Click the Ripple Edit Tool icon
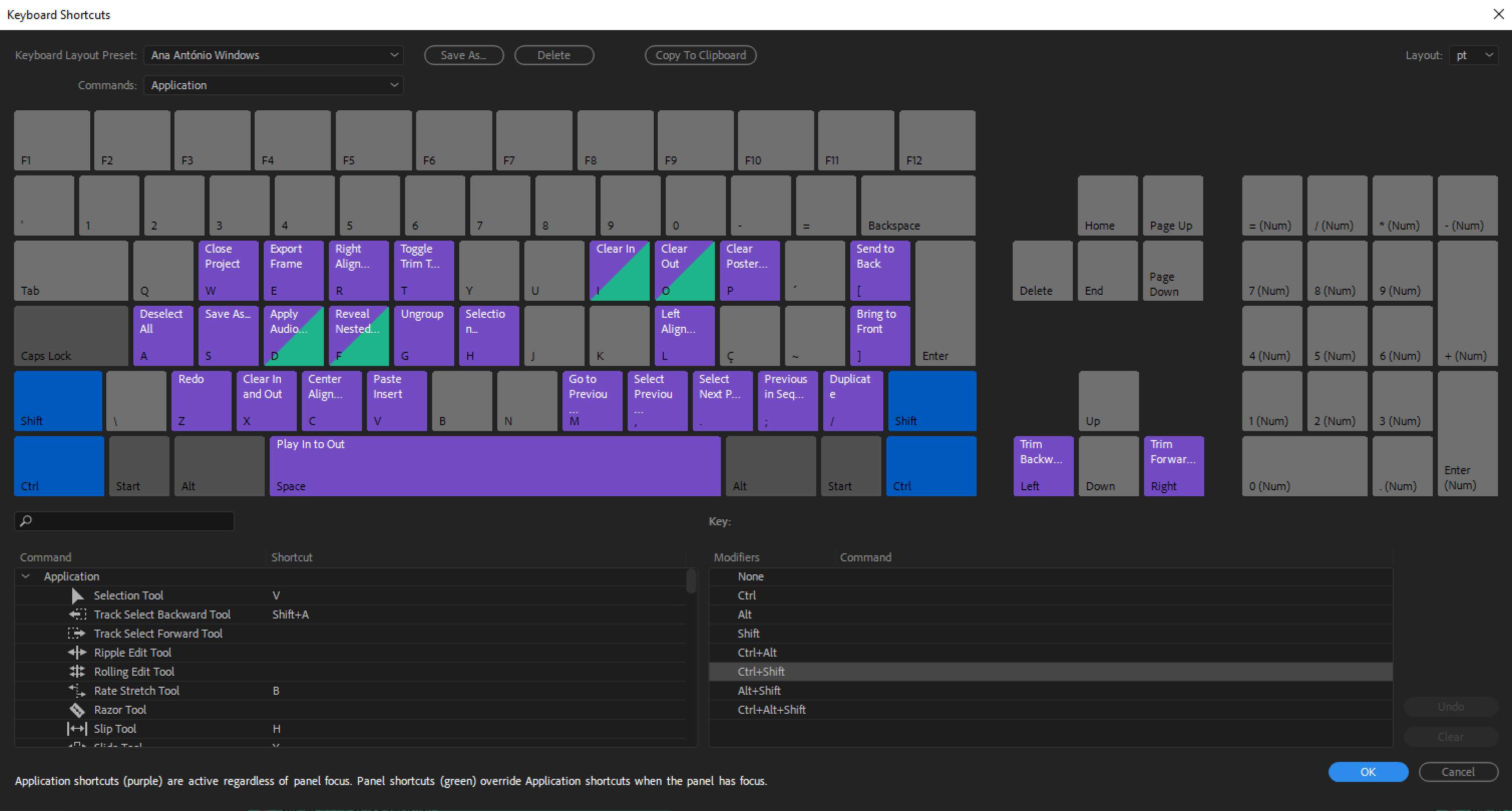The height and width of the screenshot is (811, 1512). [77, 653]
